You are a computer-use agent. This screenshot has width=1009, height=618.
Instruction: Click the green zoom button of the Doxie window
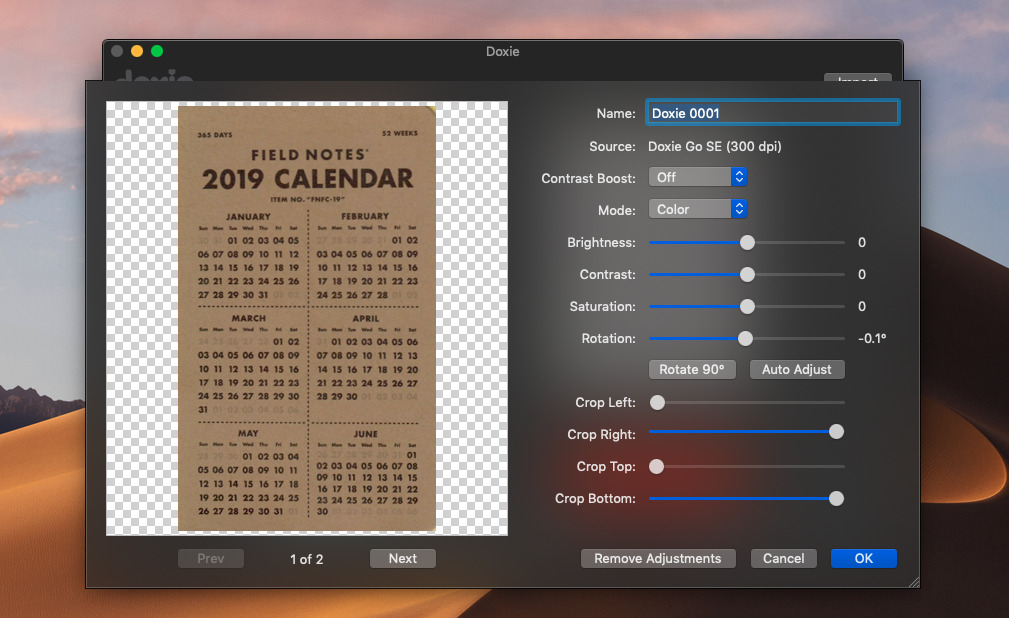[157, 51]
